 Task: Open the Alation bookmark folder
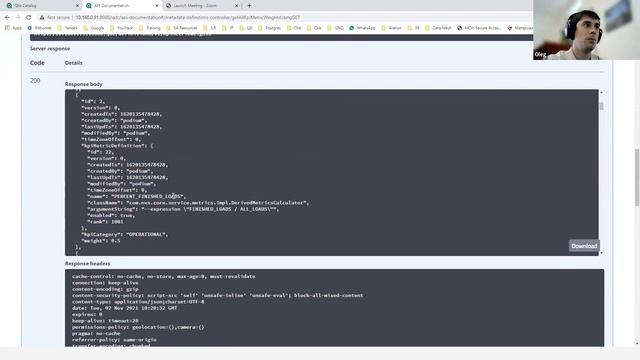pos(391,28)
